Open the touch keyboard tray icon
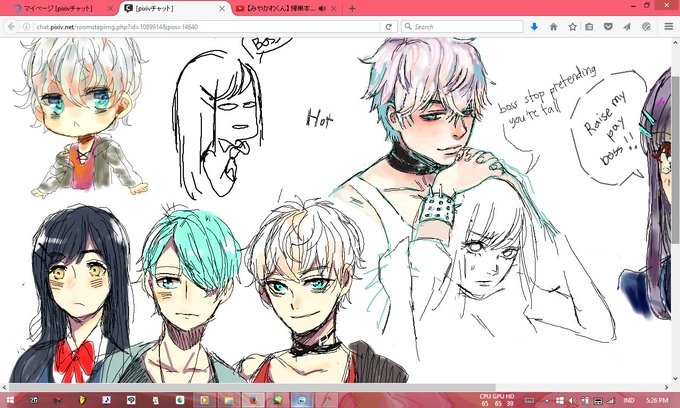The height and width of the screenshot is (408, 680). point(529,400)
